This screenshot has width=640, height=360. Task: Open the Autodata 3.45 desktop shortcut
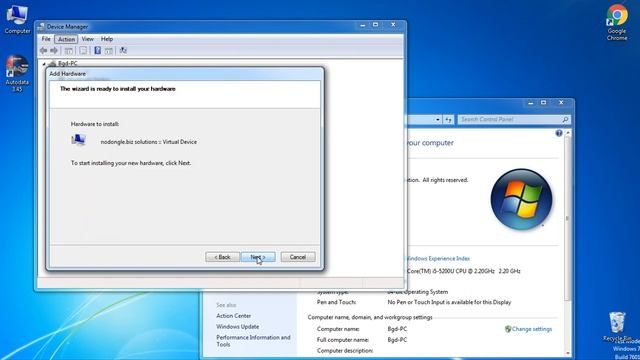(17, 73)
